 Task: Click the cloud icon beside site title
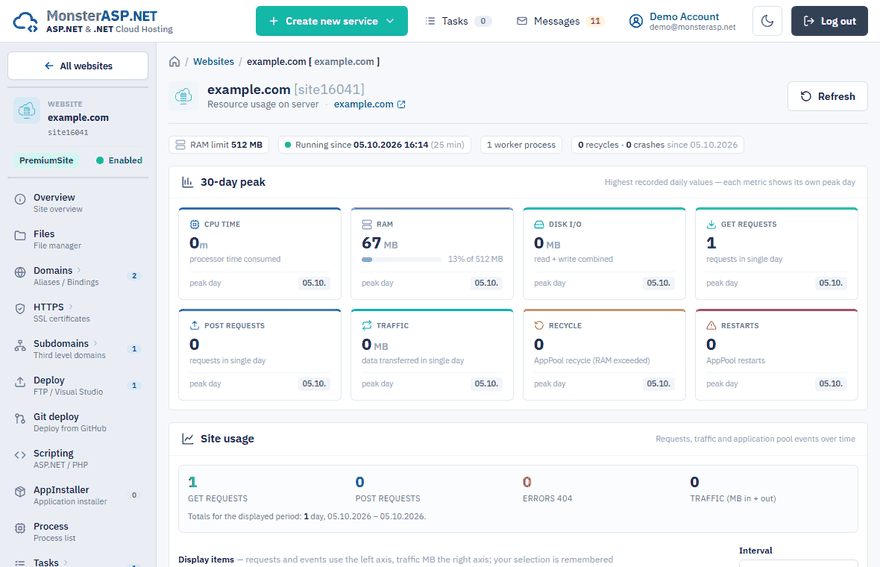click(x=184, y=96)
